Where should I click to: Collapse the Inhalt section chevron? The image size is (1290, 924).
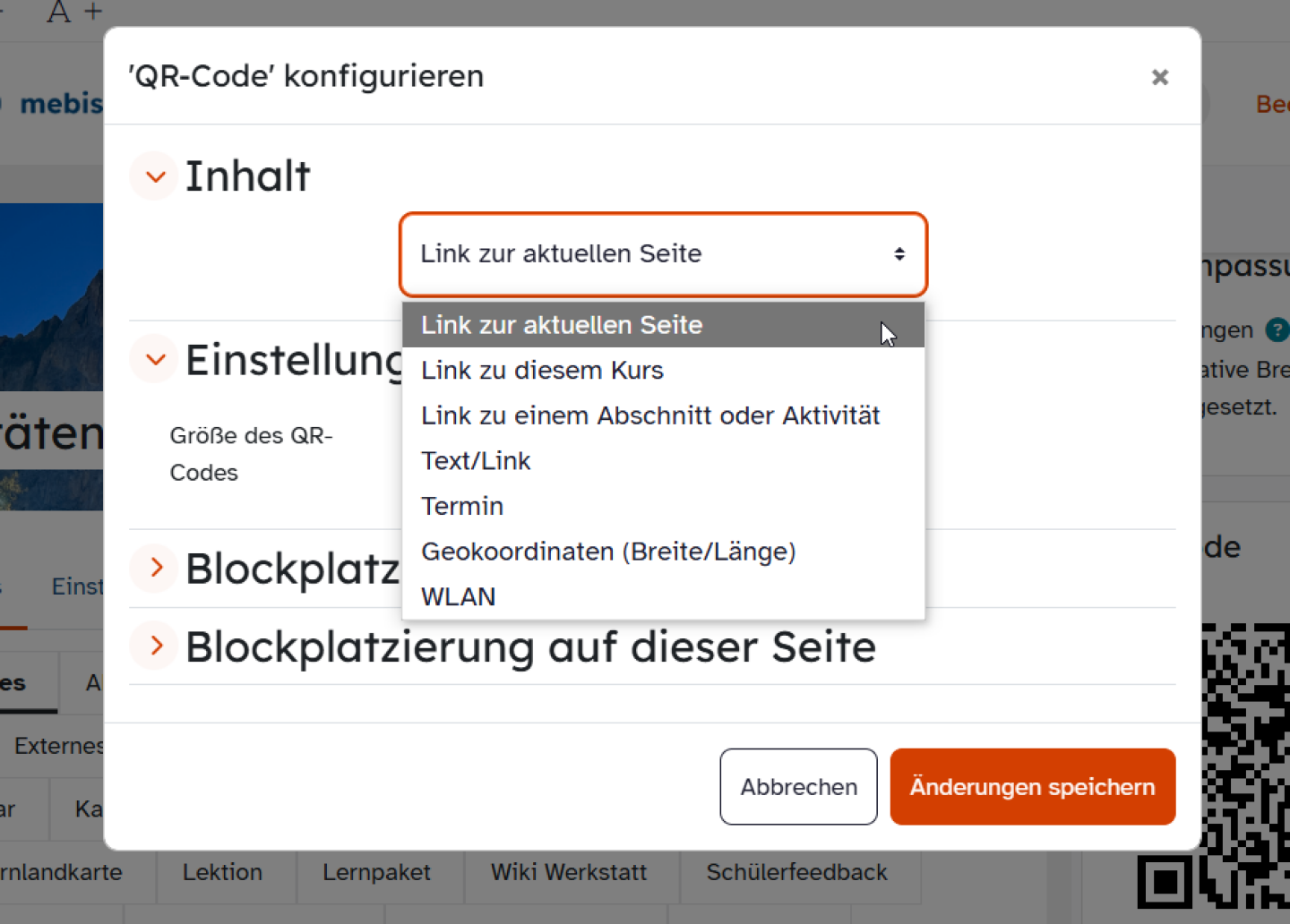click(x=153, y=176)
